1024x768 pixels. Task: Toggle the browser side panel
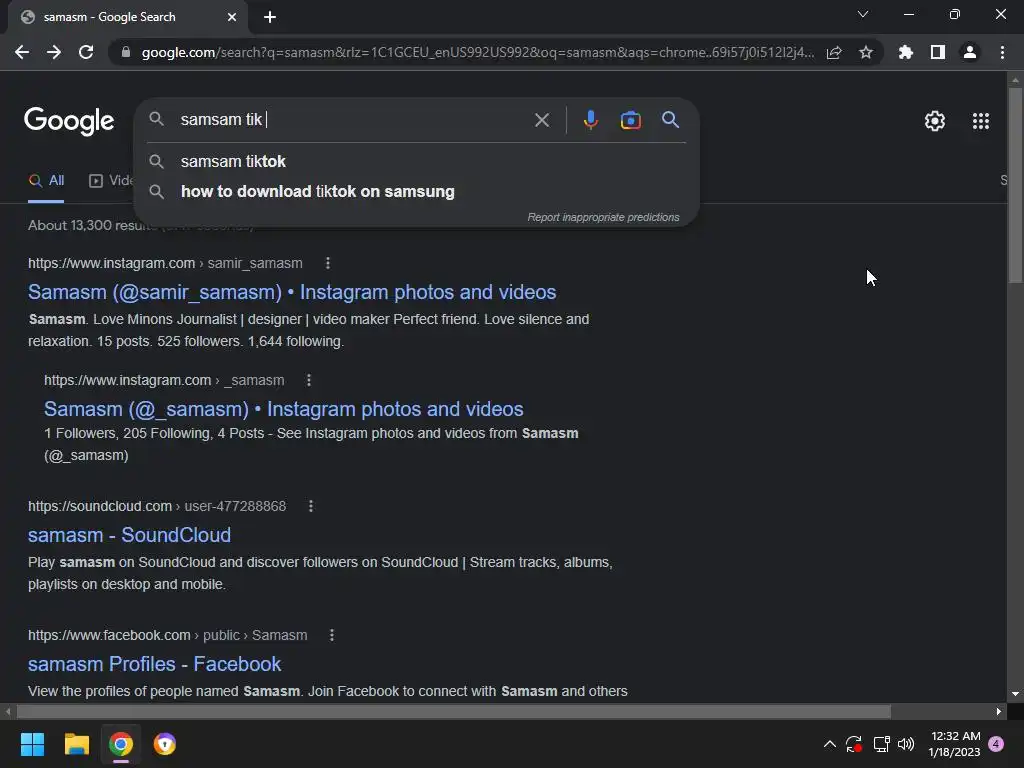pyautogui.click(x=938, y=52)
